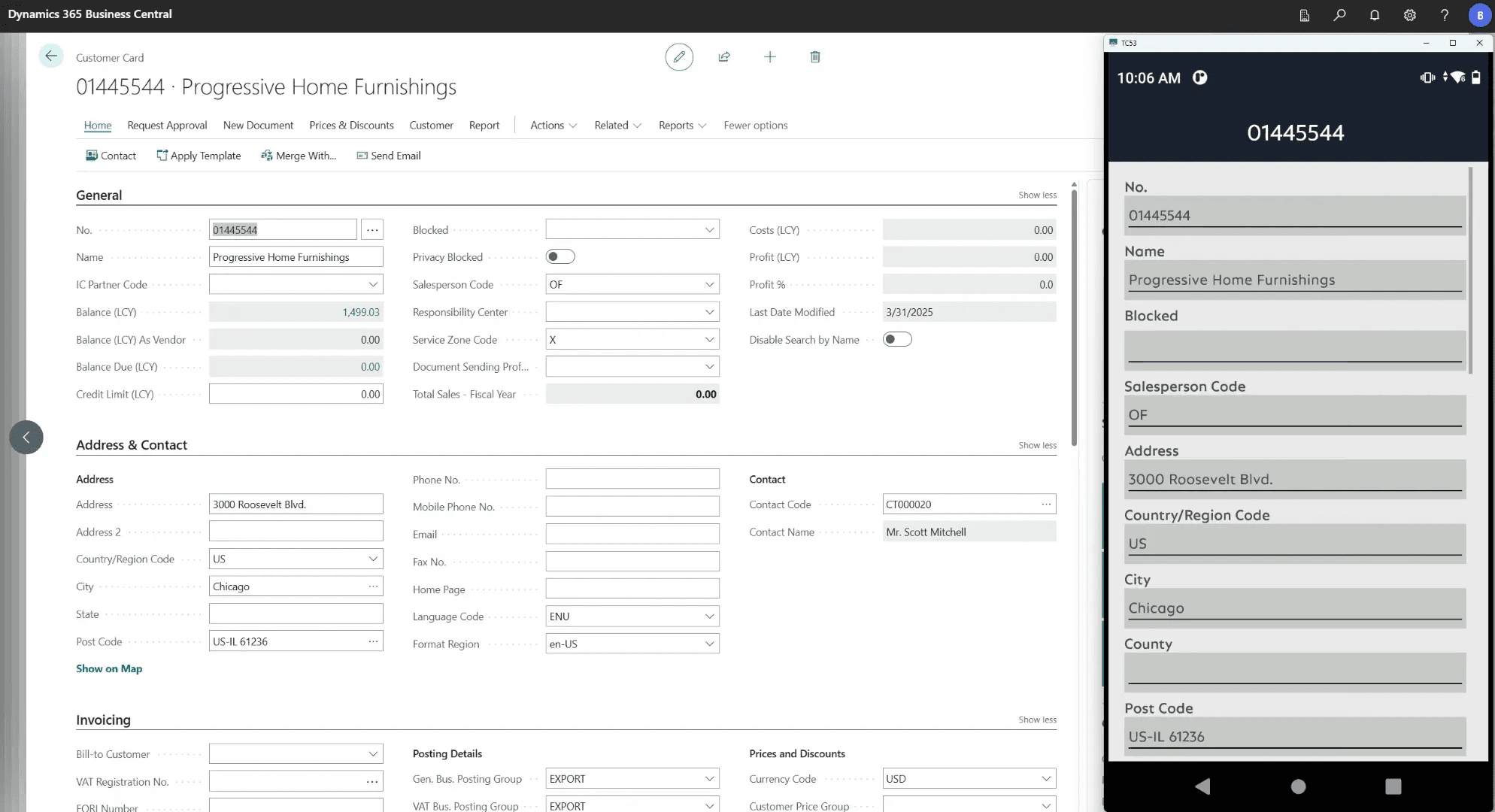Click the pencil edit icon
The image size is (1495, 812).
[679, 57]
